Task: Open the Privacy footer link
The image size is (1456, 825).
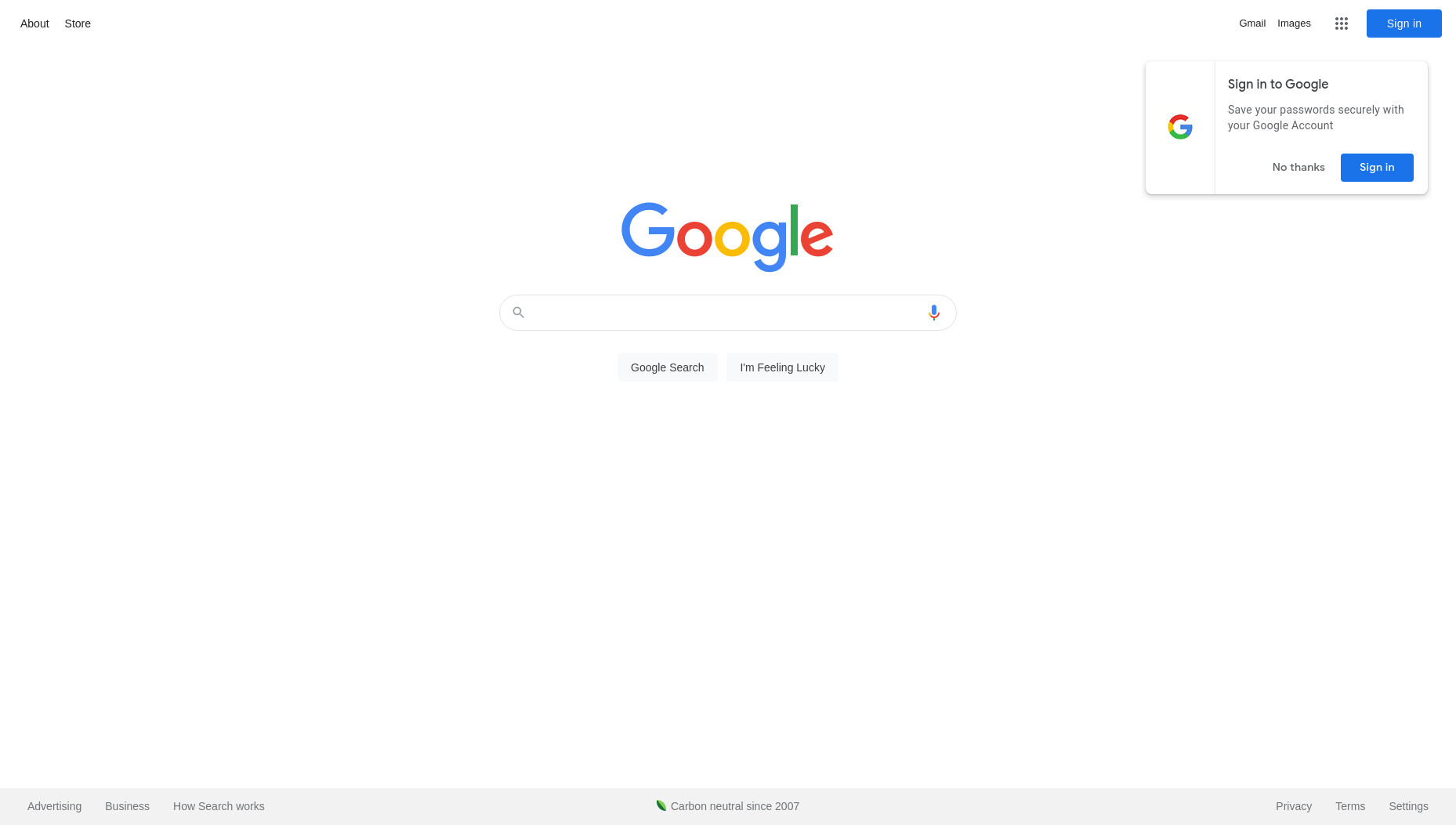Action: tap(1294, 806)
